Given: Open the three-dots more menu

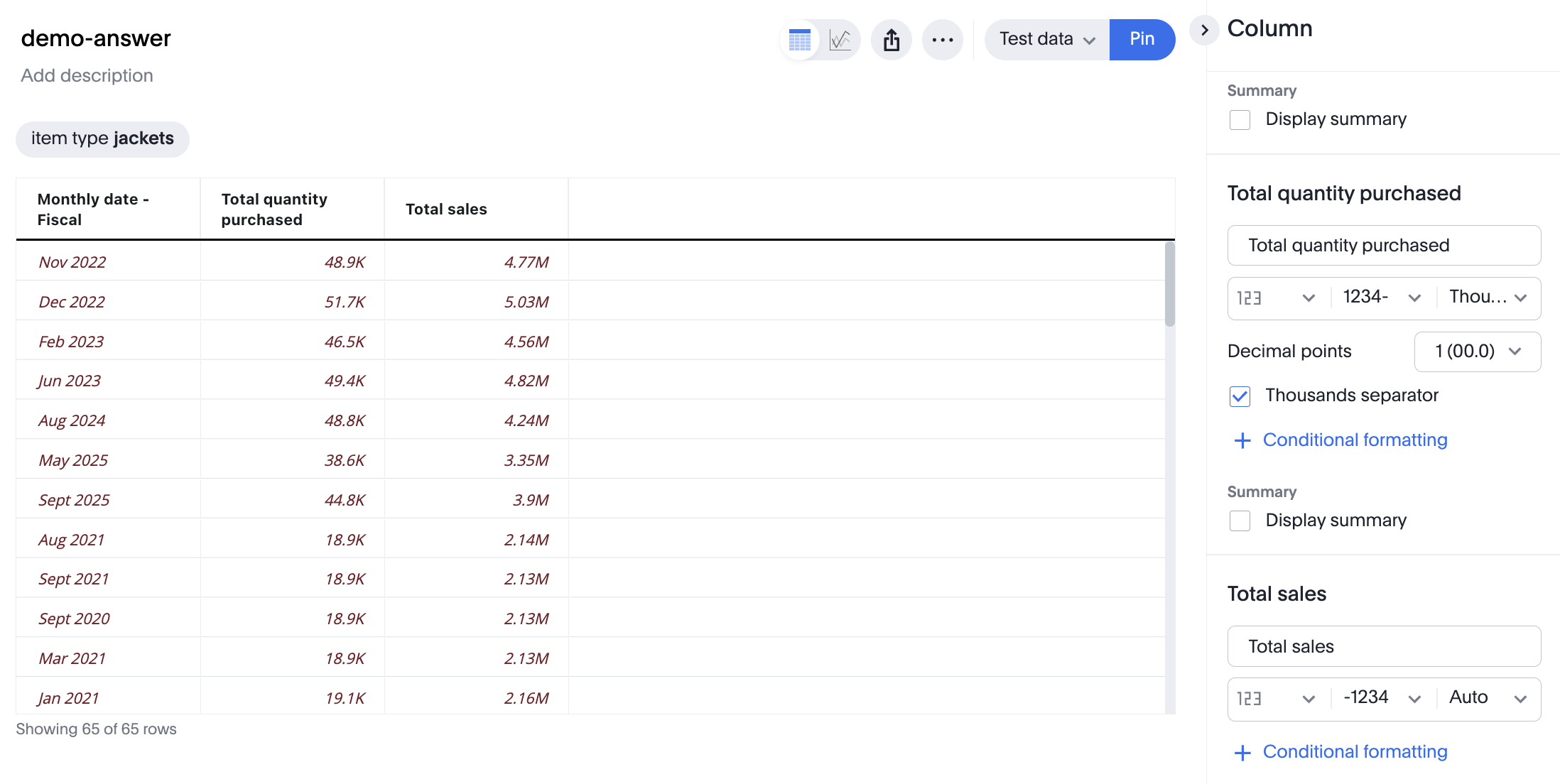Looking at the screenshot, I should pyautogui.click(x=943, y=40).
